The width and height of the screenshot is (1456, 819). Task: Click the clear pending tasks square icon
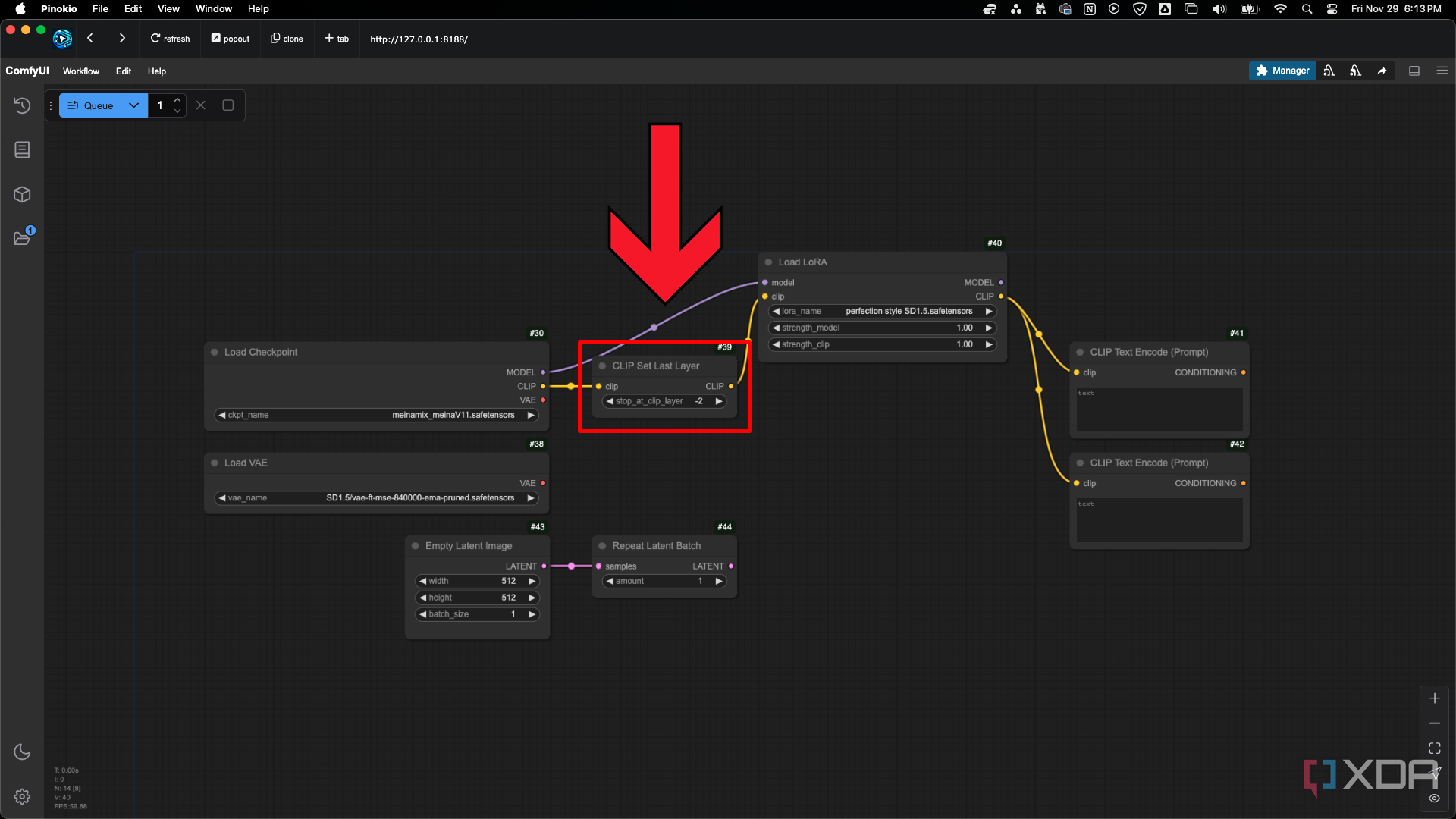point(227,105)
